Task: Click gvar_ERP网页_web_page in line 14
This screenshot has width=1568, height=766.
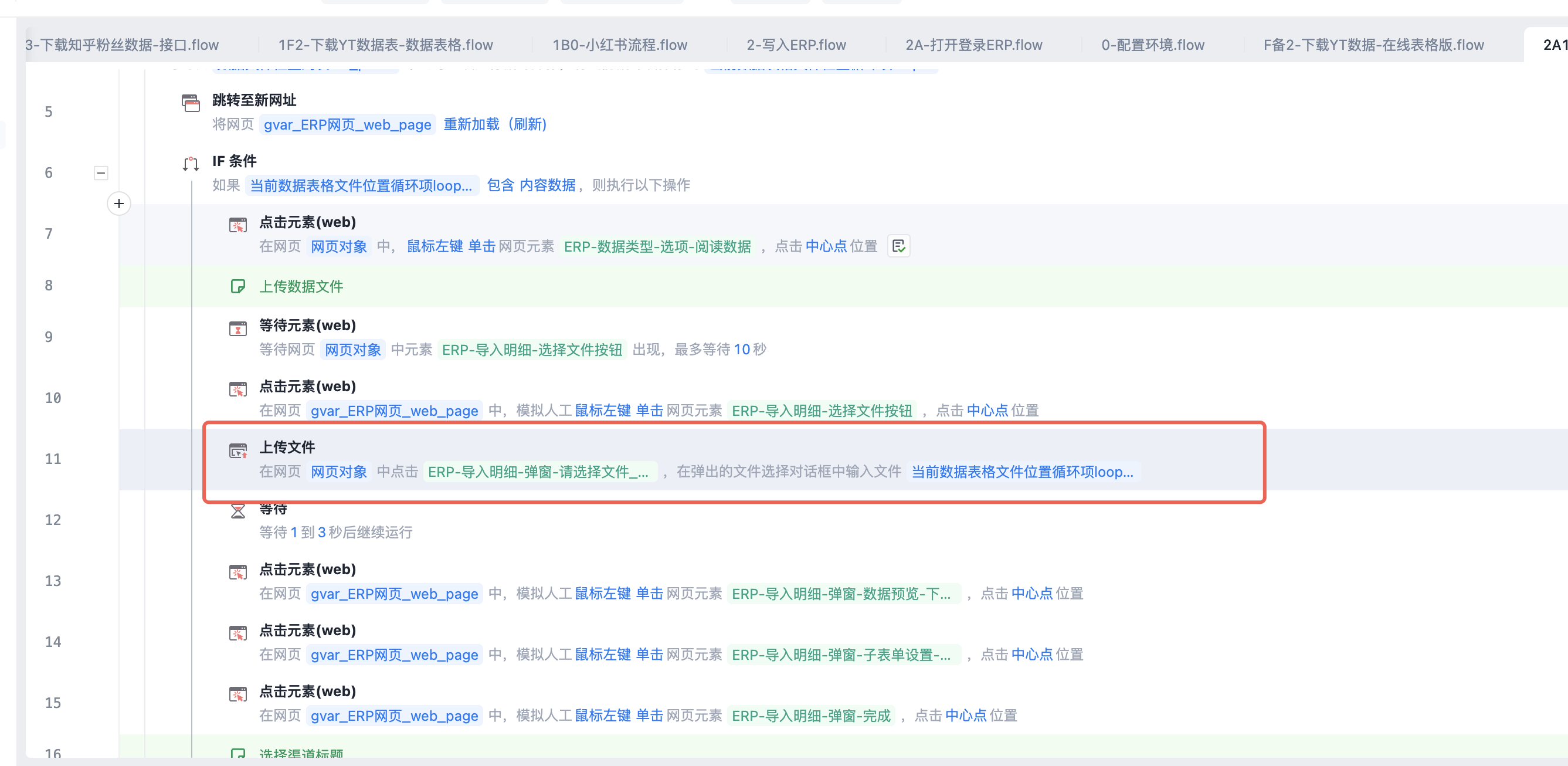Action: coord(395,655)
